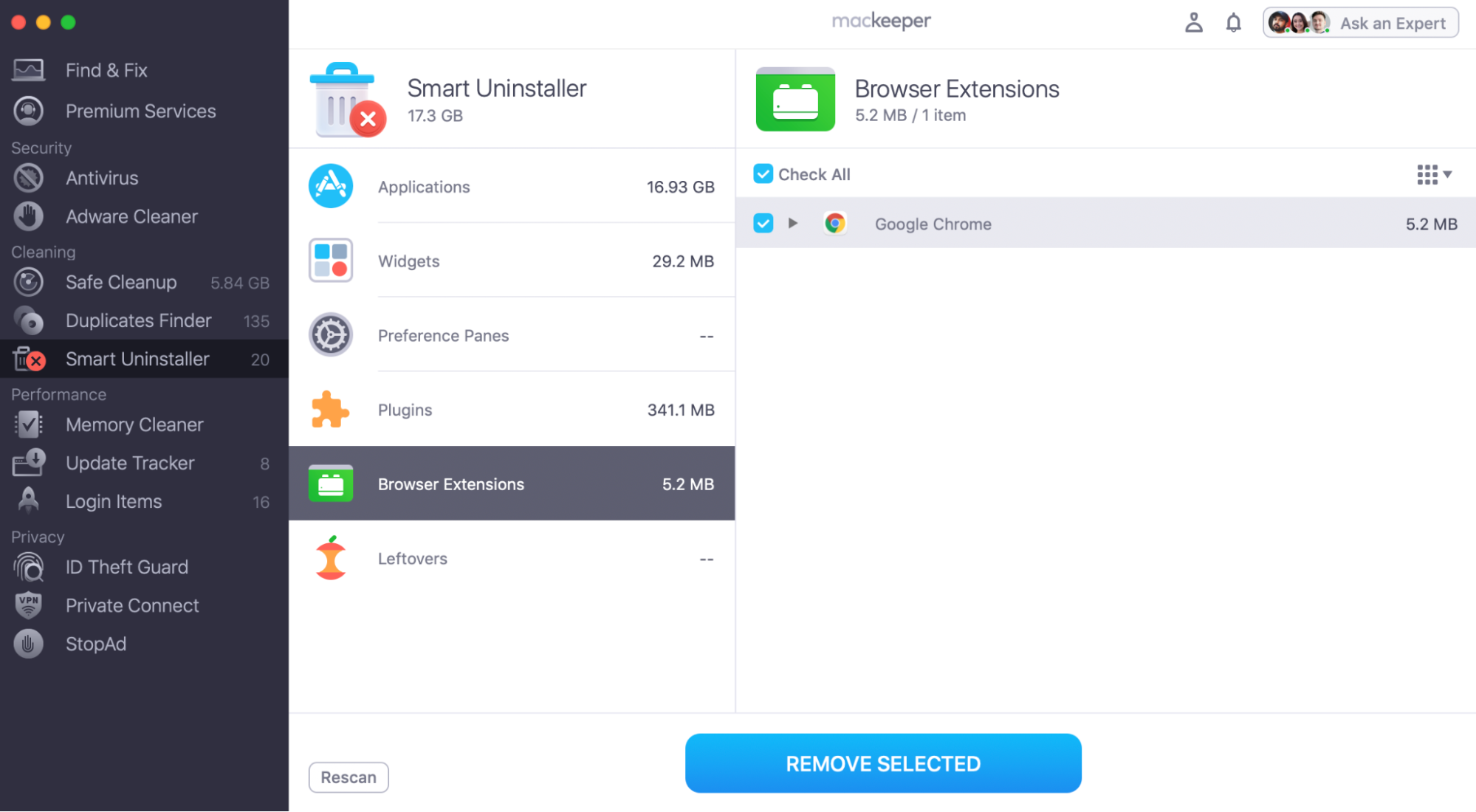Image resolution: width=1476 pixels, height=812 pixels.
Task: Open StopAd from the sidebar icon
Action: [29, 644]
